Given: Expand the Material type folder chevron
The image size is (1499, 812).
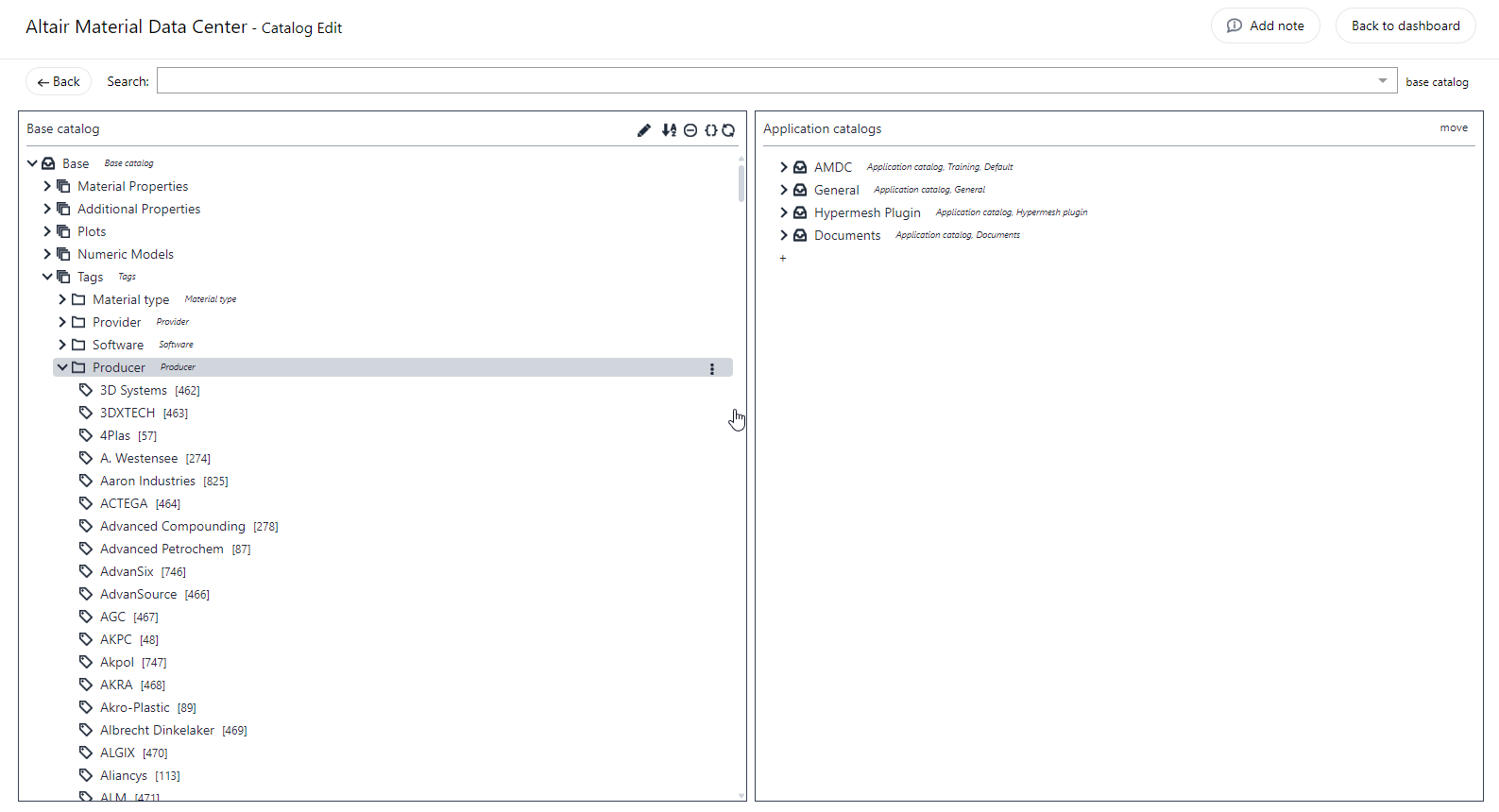Looking at the screenshot, I should click(62, 299).
